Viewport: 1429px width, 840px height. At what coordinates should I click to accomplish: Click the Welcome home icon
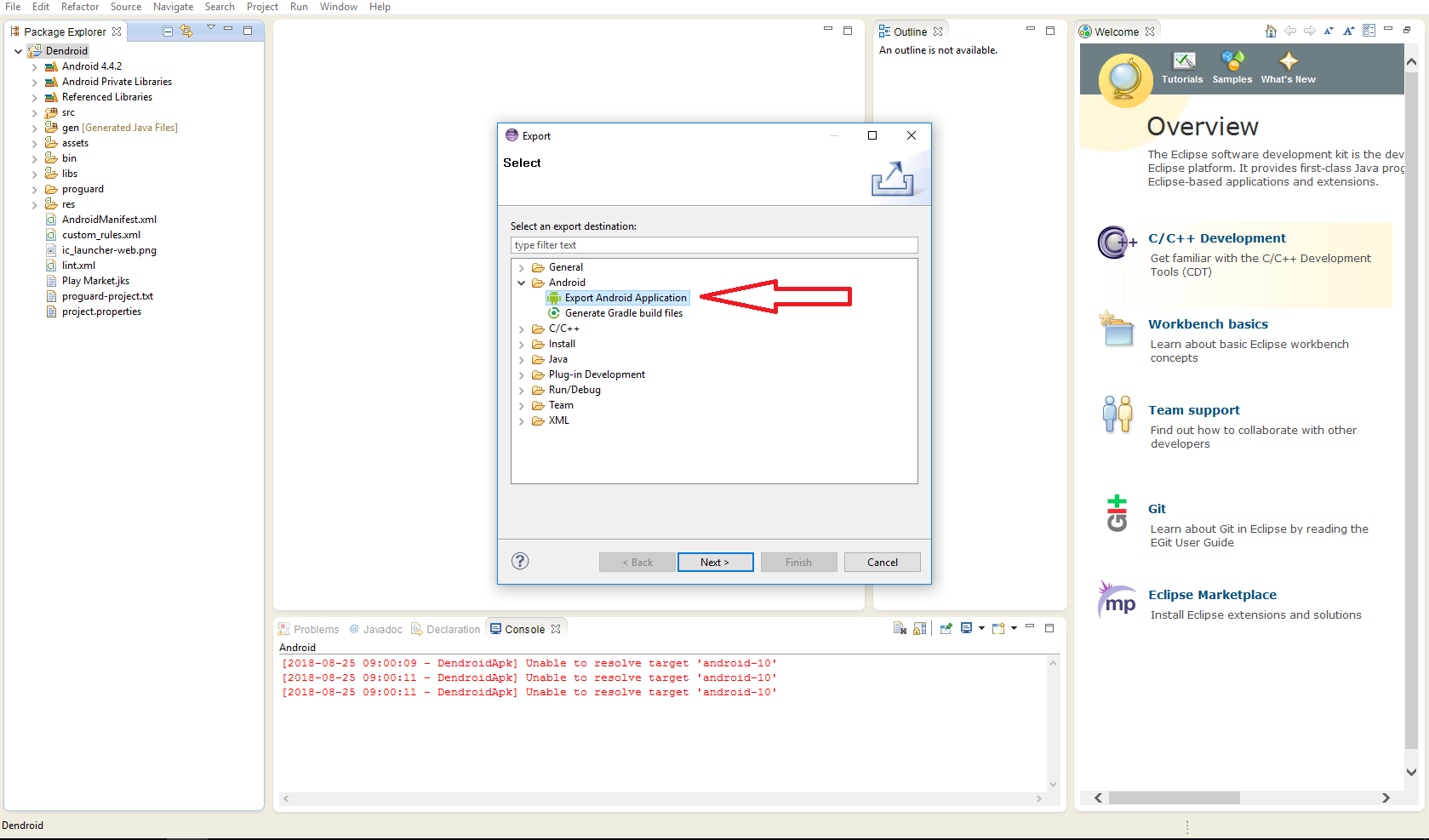pos(1270,31)
